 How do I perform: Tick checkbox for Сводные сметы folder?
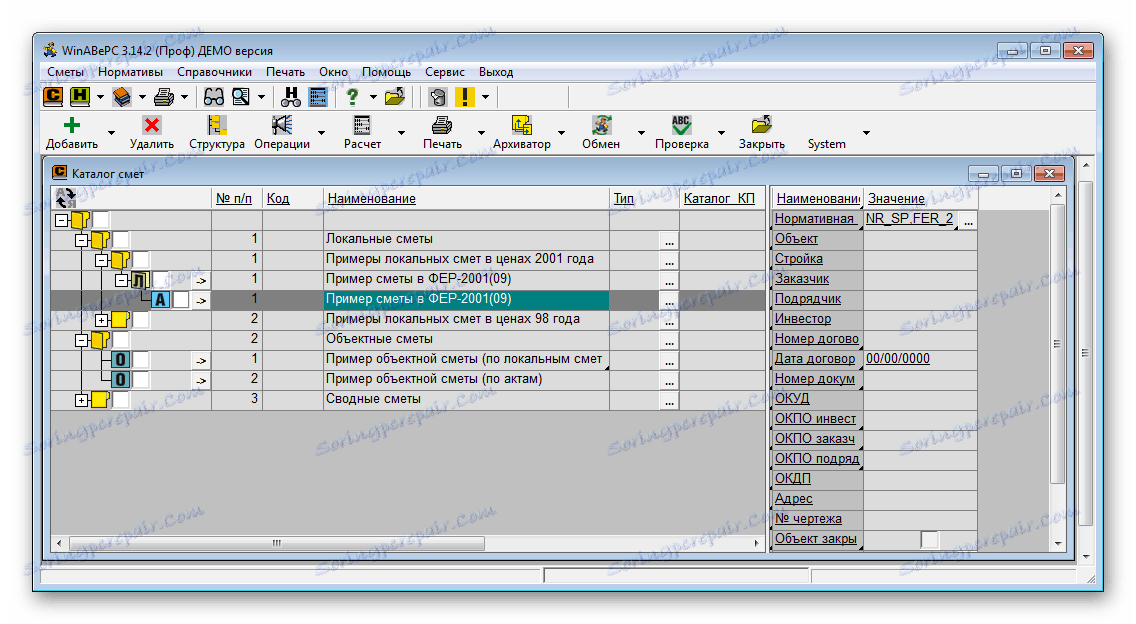pyautogui.click(x=121, y=399)
